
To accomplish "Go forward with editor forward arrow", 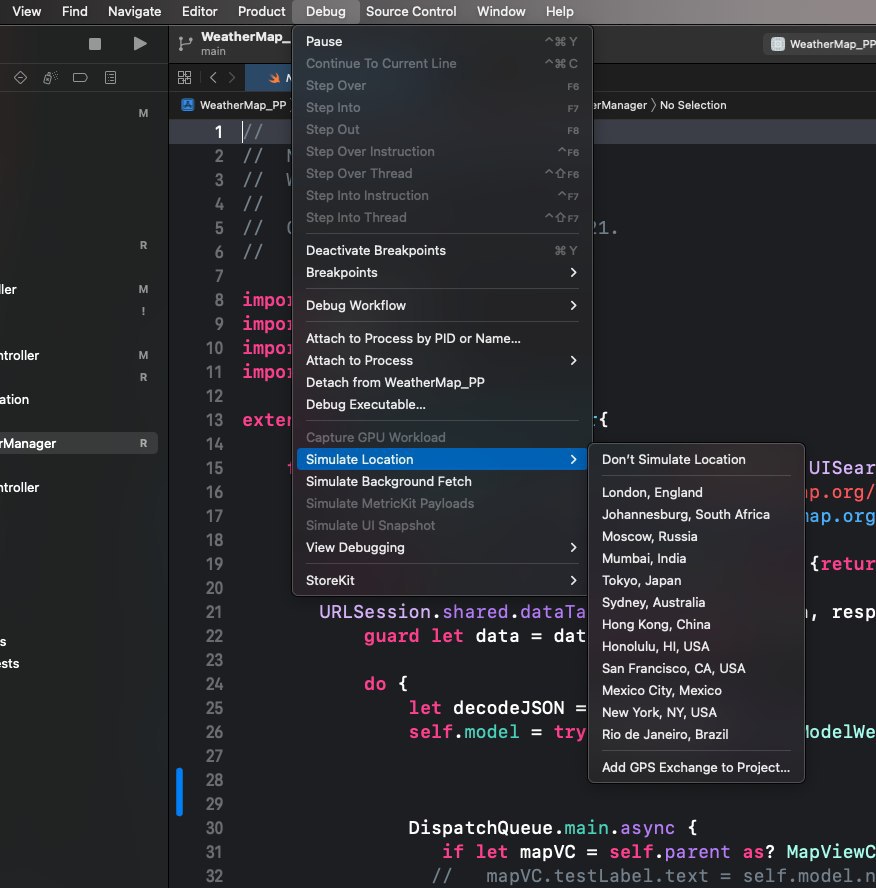I will (232, 78).
